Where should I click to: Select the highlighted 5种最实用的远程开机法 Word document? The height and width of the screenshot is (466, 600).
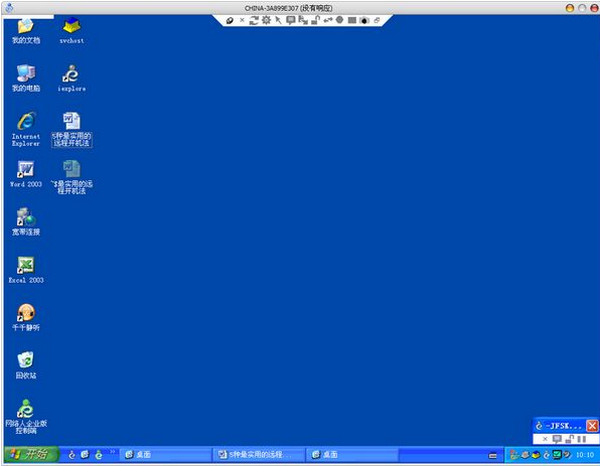point(72,129)
